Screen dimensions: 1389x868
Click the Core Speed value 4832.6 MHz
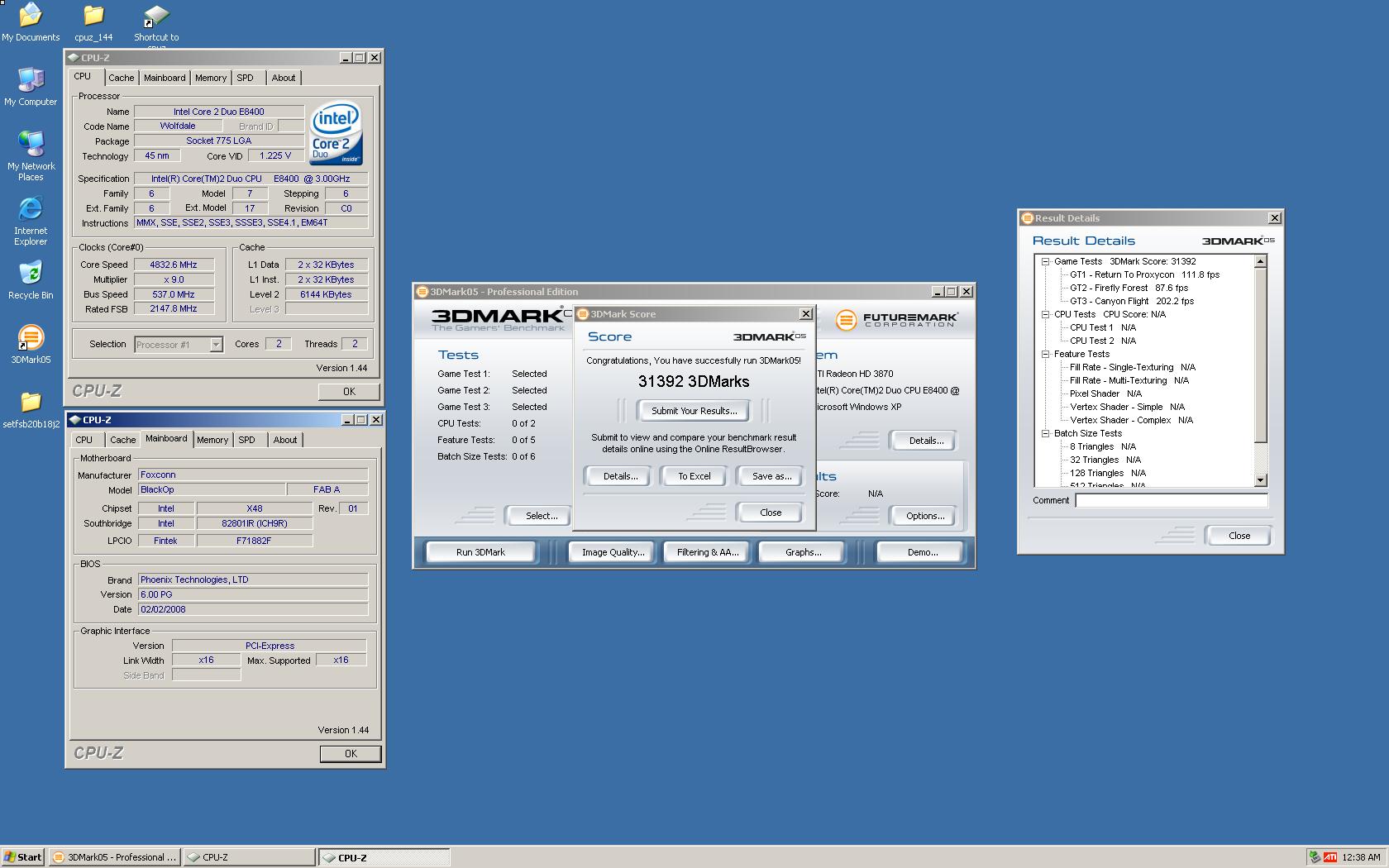pyautogui.click(x=174, y=265)
